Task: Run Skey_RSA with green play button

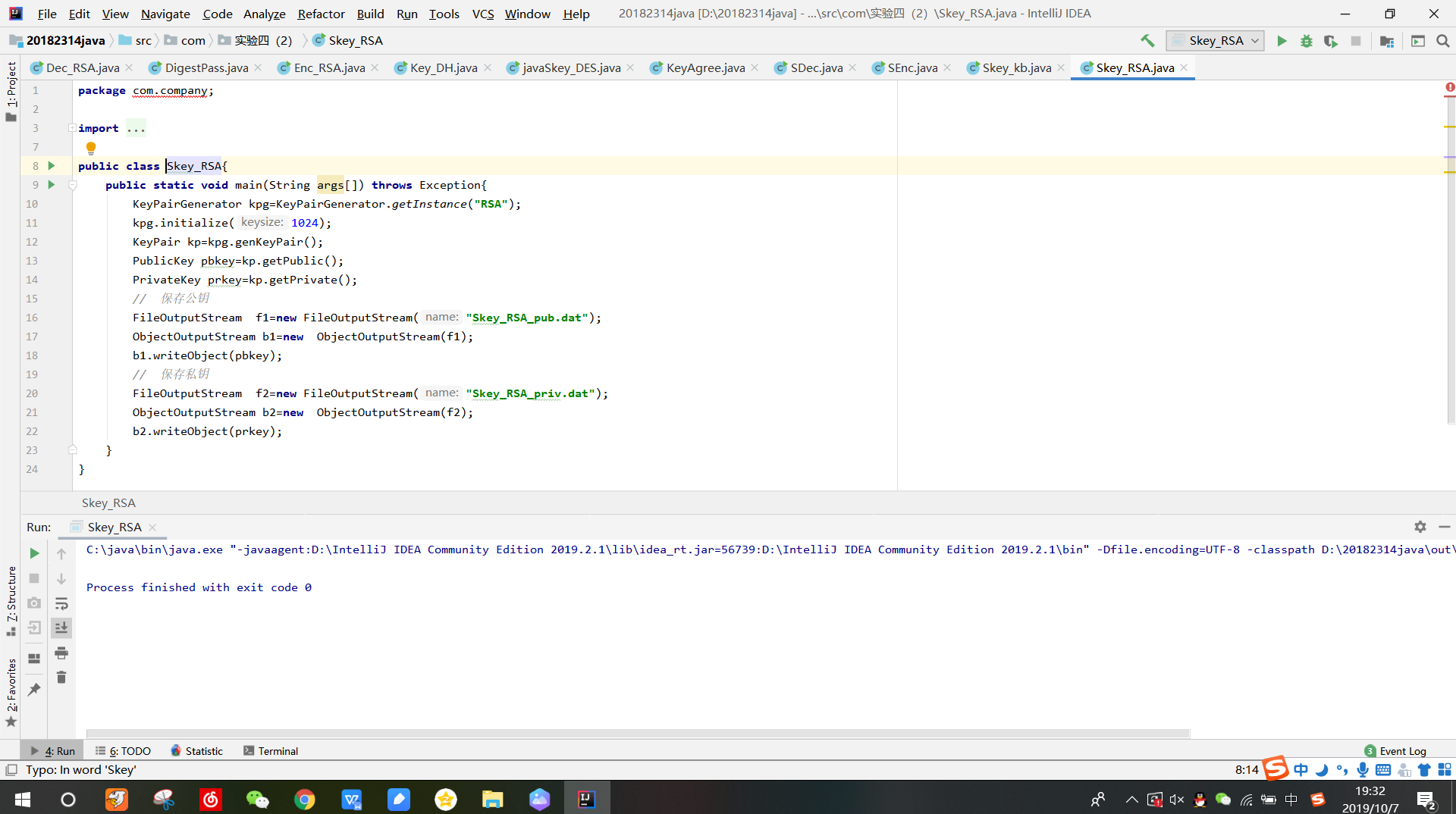Action: [x=1282, y=41]
